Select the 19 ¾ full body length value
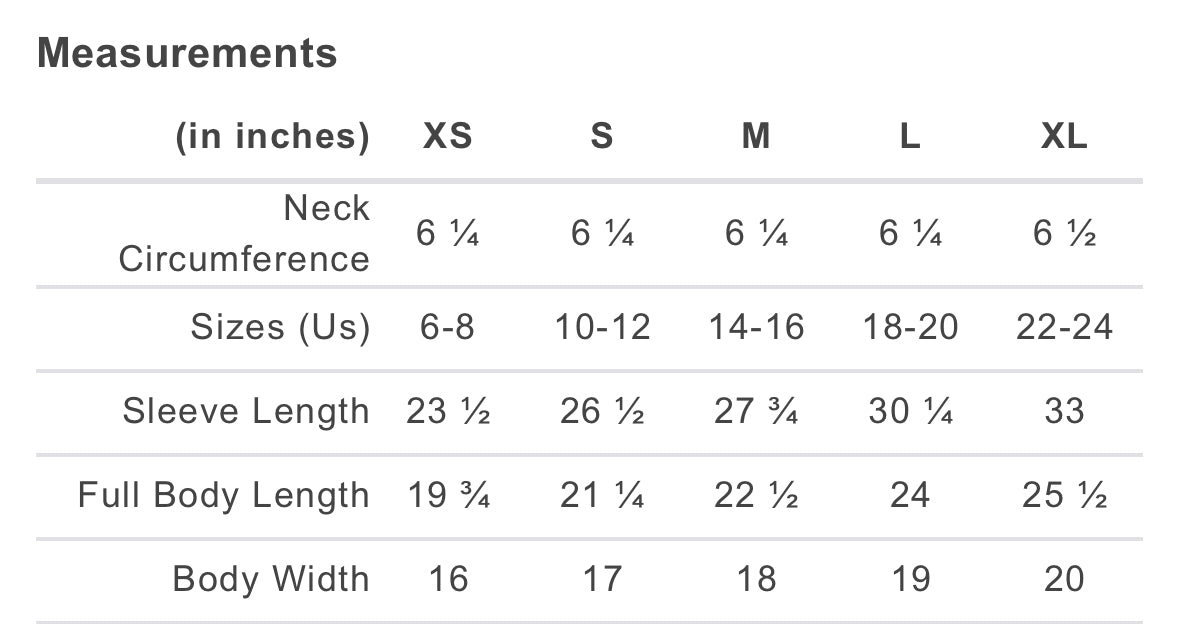The width and height of the screenshot is (1179, 633). point(448,495)
